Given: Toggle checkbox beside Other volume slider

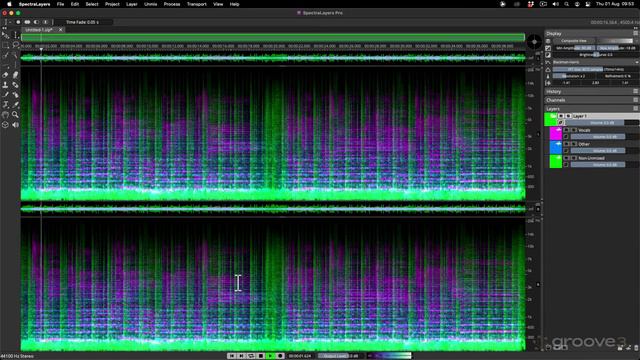Looking at the screenshot, I should click(566, 151).
